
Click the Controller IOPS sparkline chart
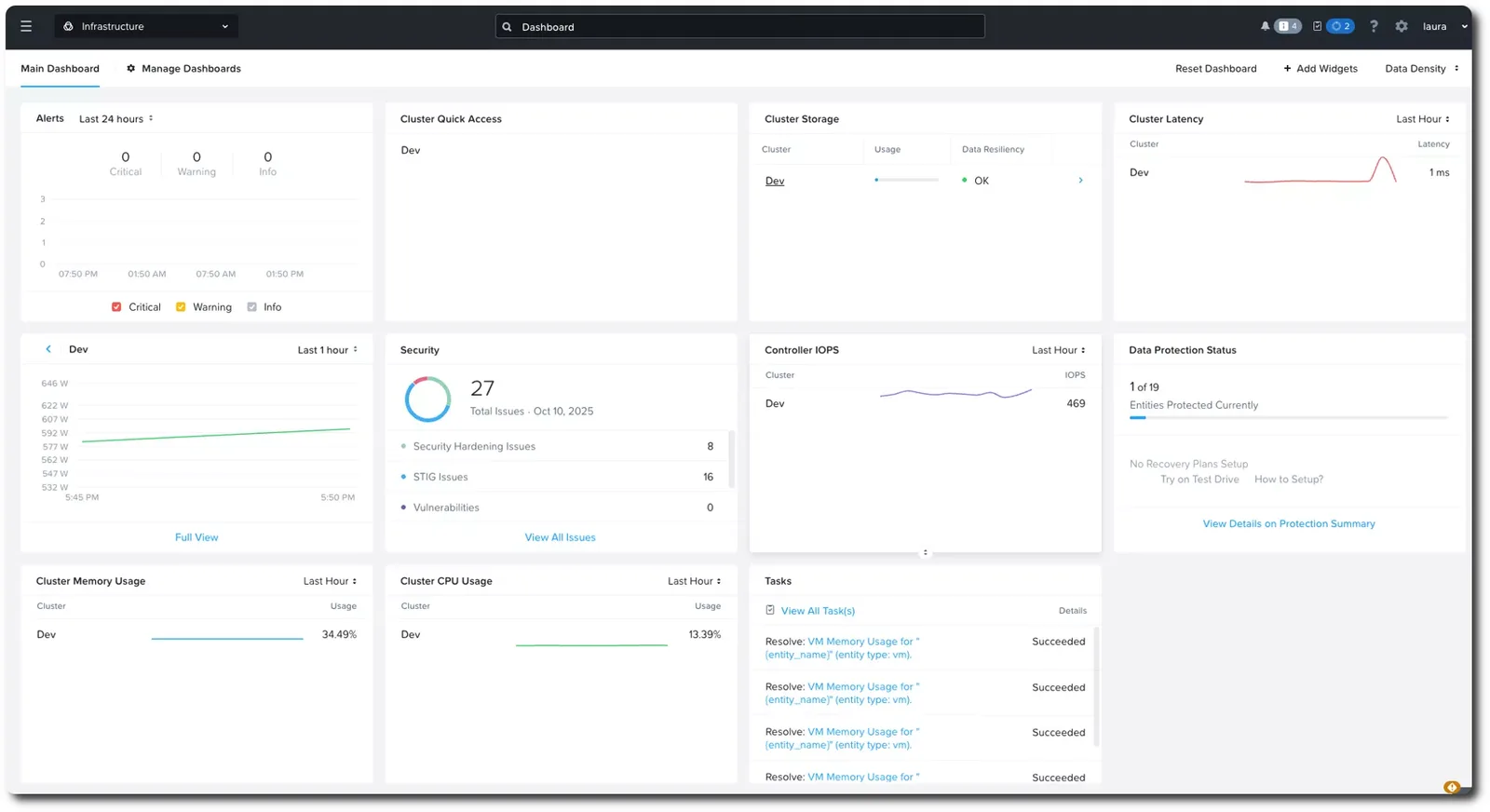[x=955, y=394]
